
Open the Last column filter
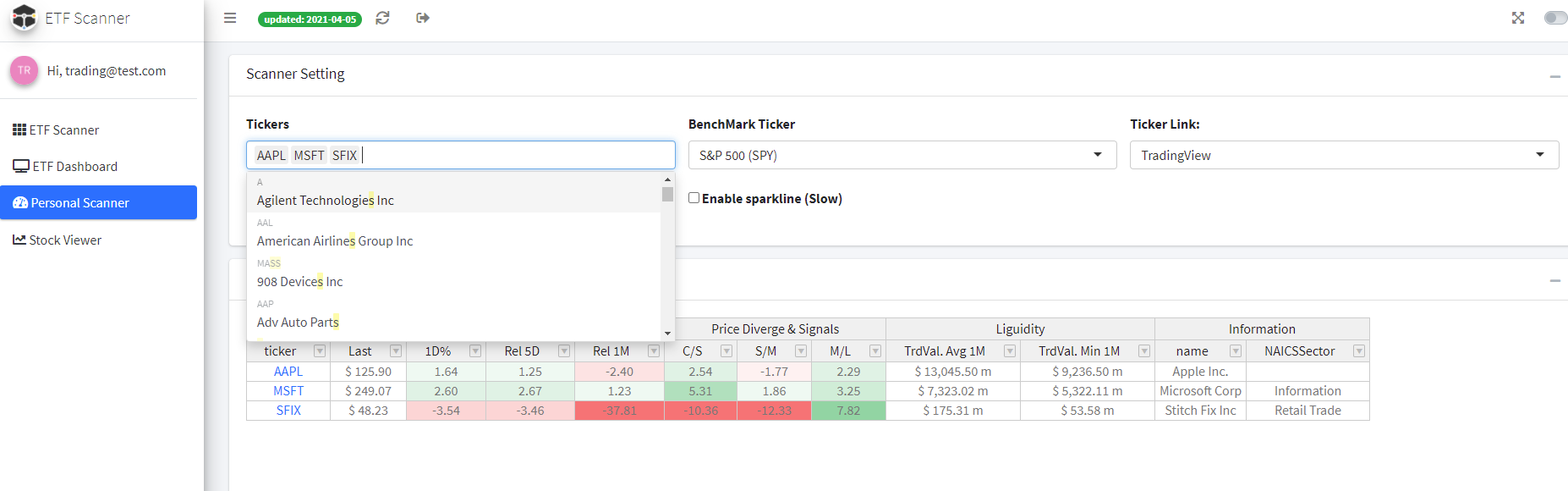coord(396,350)
